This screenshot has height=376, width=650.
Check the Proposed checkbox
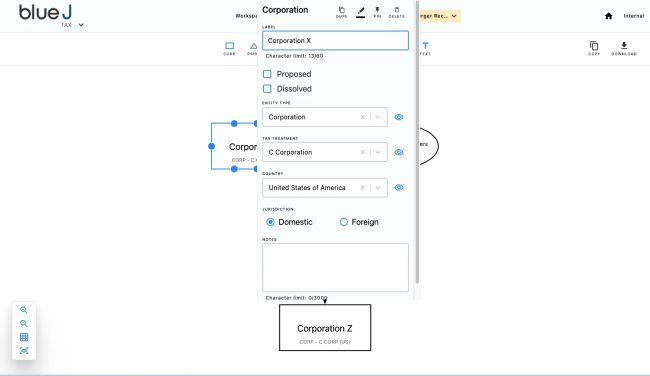(x=267, y=74)
